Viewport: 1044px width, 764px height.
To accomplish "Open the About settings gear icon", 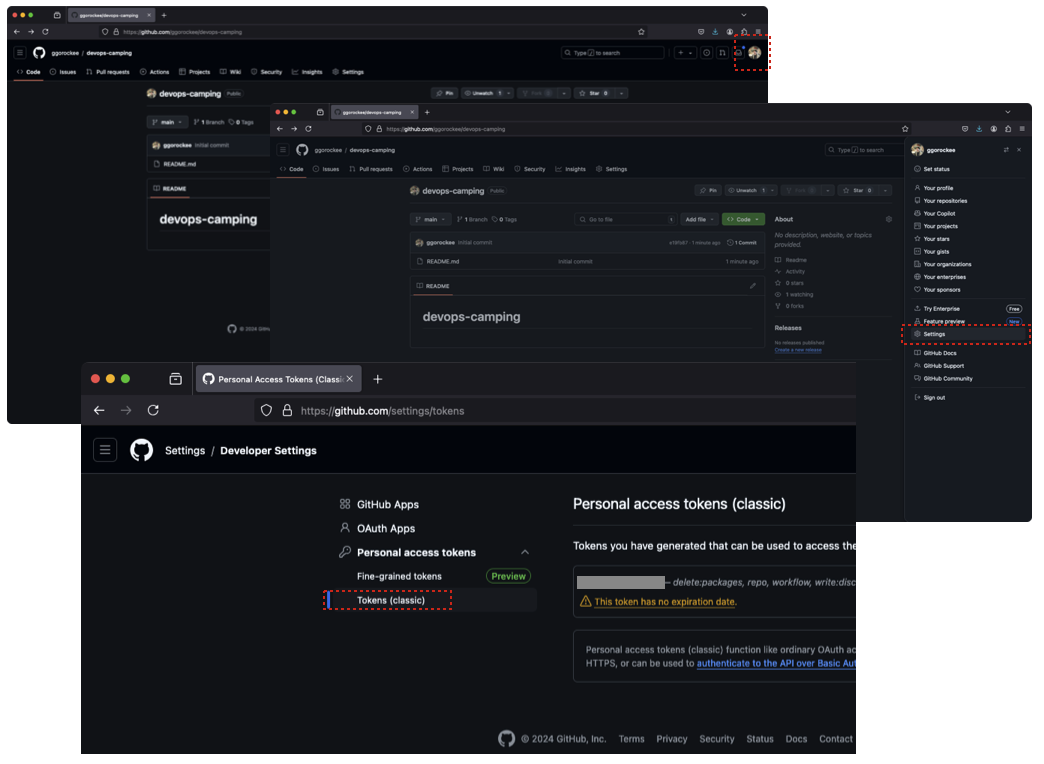I will 888,220.
